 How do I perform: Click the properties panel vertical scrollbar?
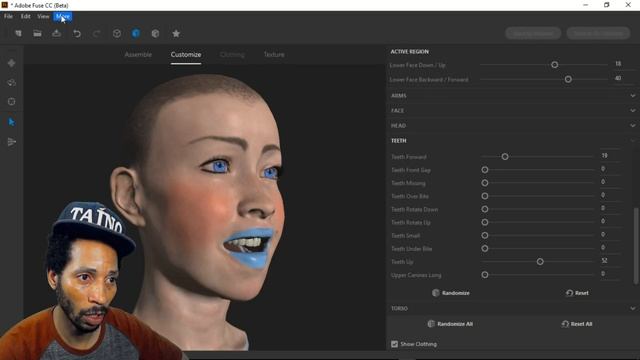click(636, 245)
